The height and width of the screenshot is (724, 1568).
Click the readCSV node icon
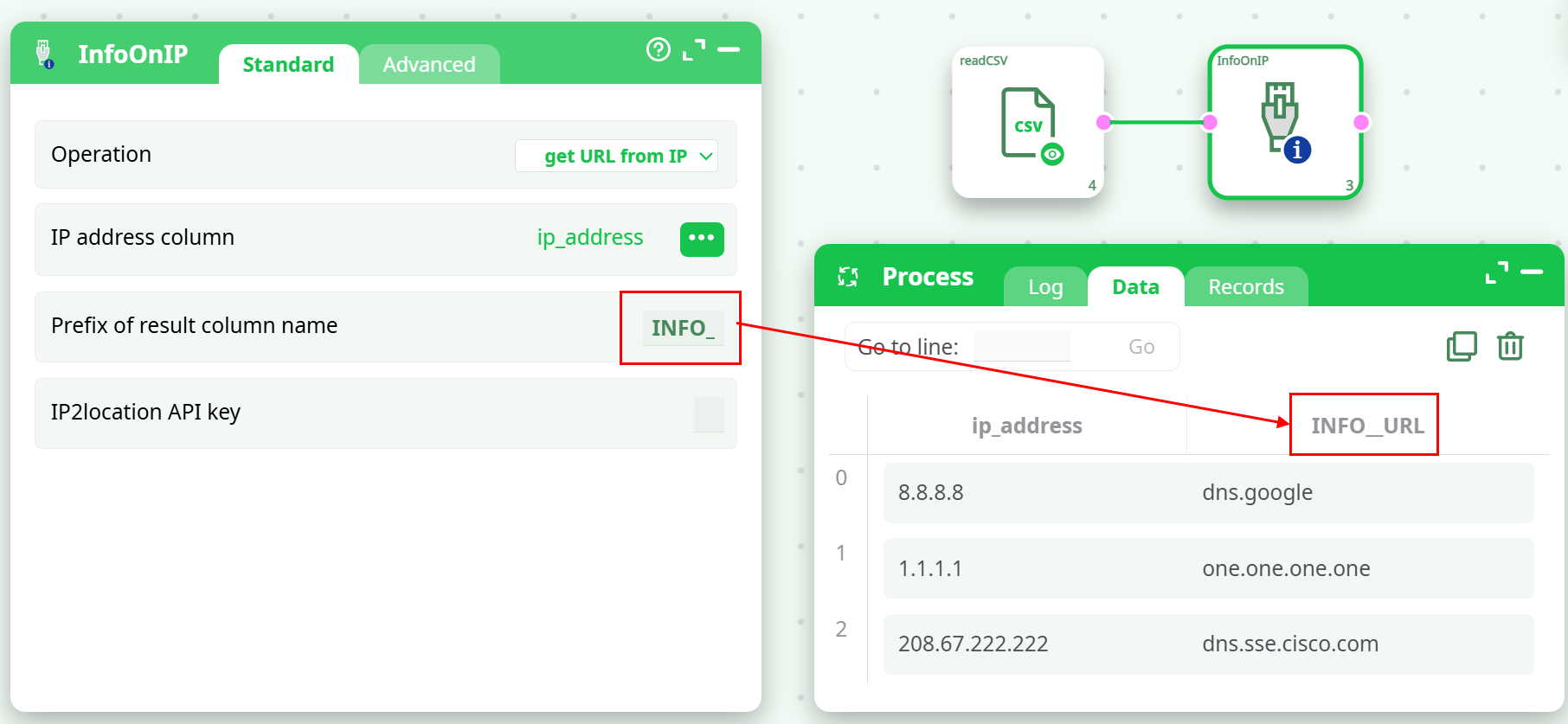pos(1028,123)
